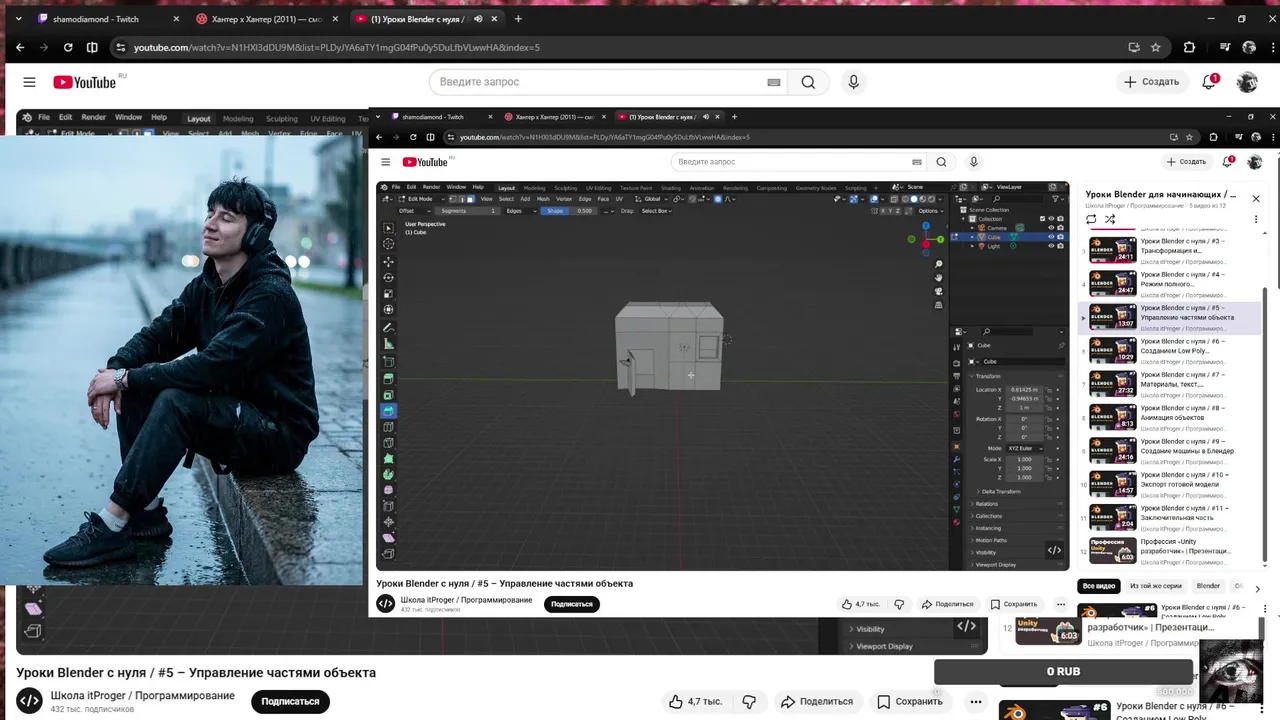The width and height of the screenshot is (1280, 720).
Task: Hide the Camera object with its eye icon
Action: click(x=1051, y=228)
